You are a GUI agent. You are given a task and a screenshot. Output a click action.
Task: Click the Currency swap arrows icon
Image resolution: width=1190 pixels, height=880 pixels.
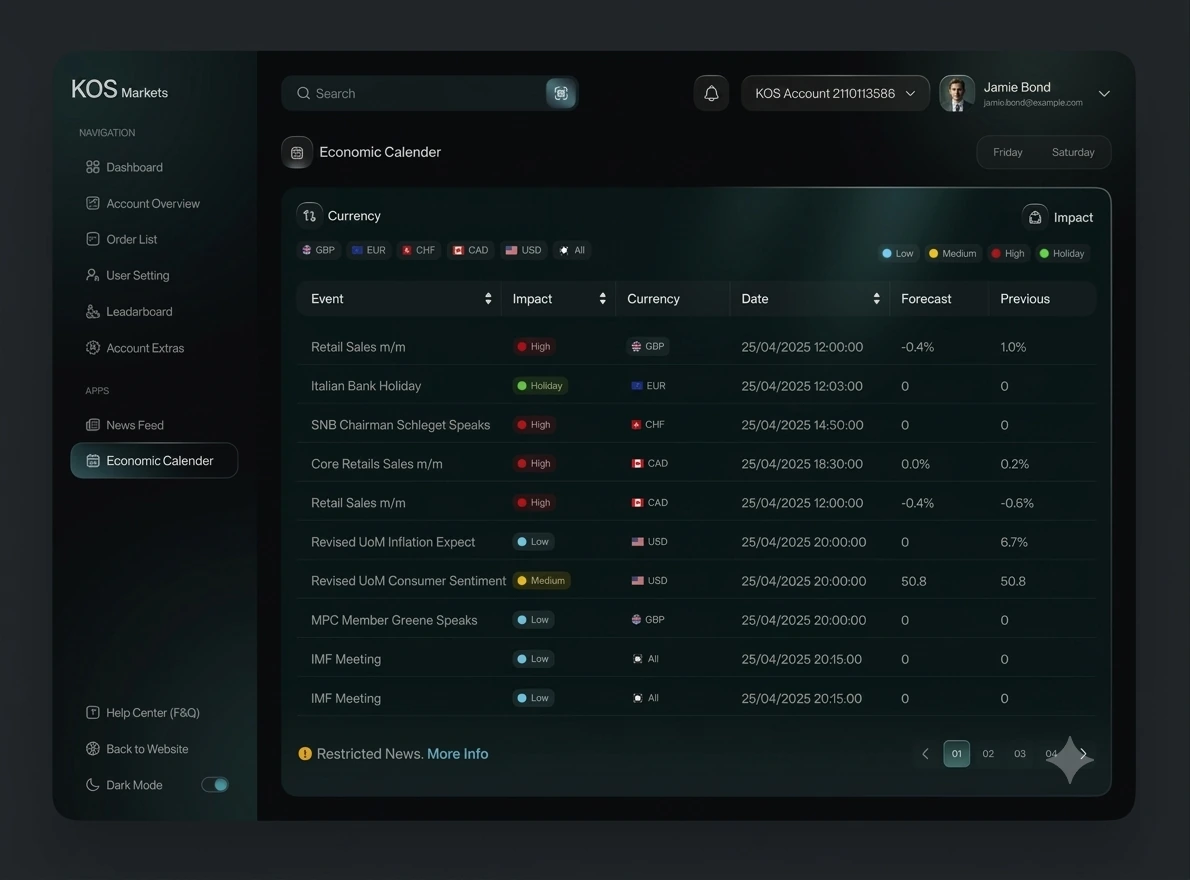pos(309,216)
